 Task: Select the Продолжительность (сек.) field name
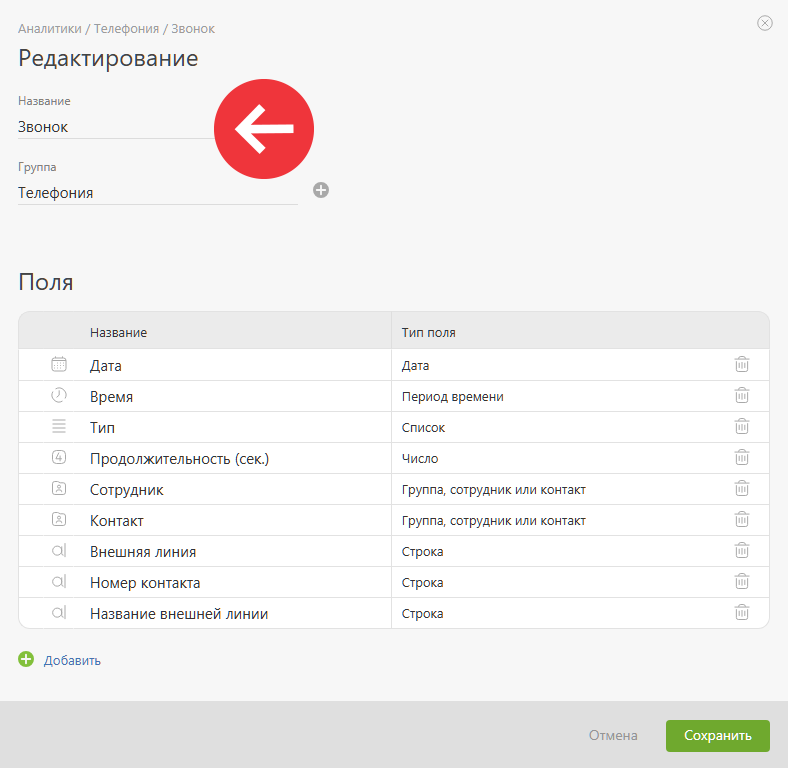point(179,459)
